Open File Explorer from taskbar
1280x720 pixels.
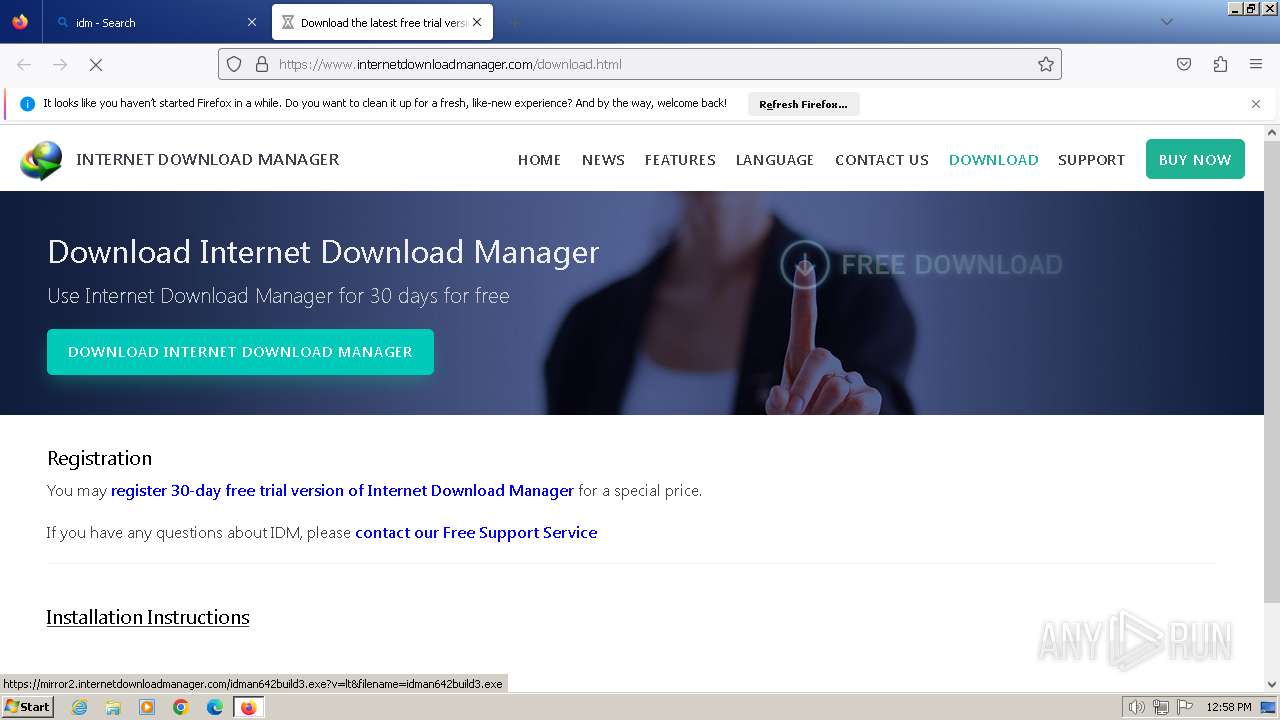click(113, 707)
